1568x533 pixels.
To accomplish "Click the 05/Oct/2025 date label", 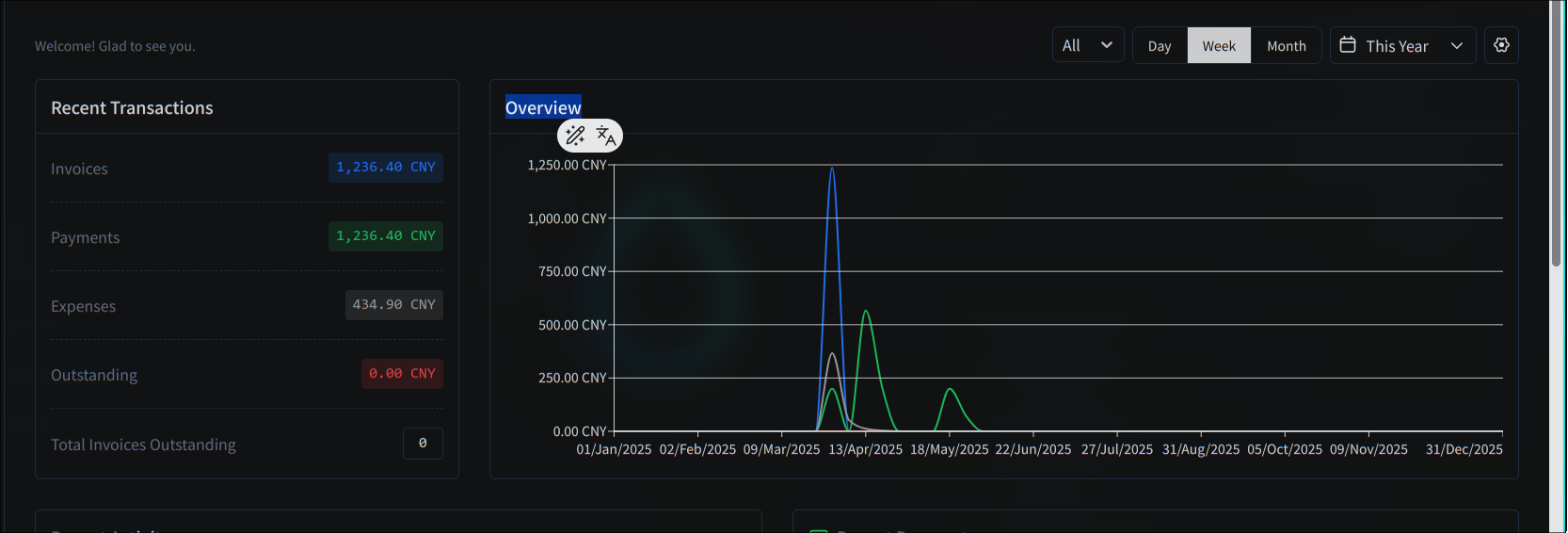I will 1284,449.
